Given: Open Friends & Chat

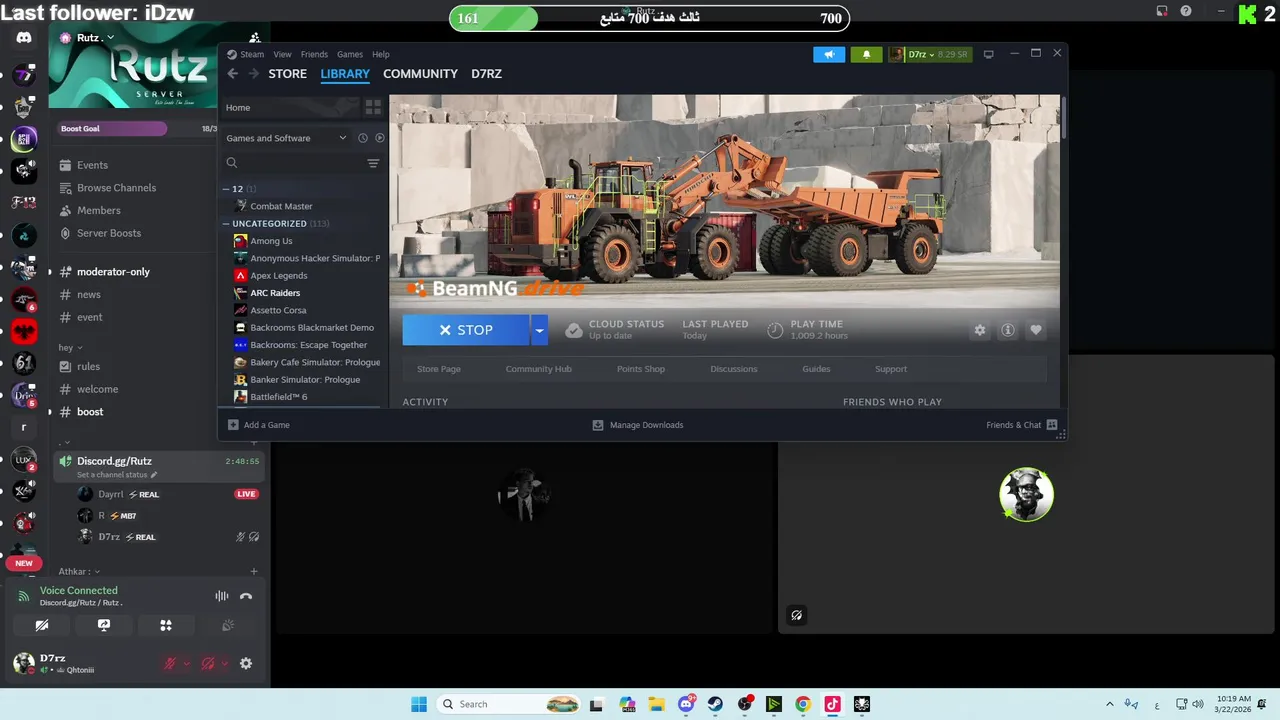Looking at the screenshot, I should pyautogui.click(x=1022, y=425).
